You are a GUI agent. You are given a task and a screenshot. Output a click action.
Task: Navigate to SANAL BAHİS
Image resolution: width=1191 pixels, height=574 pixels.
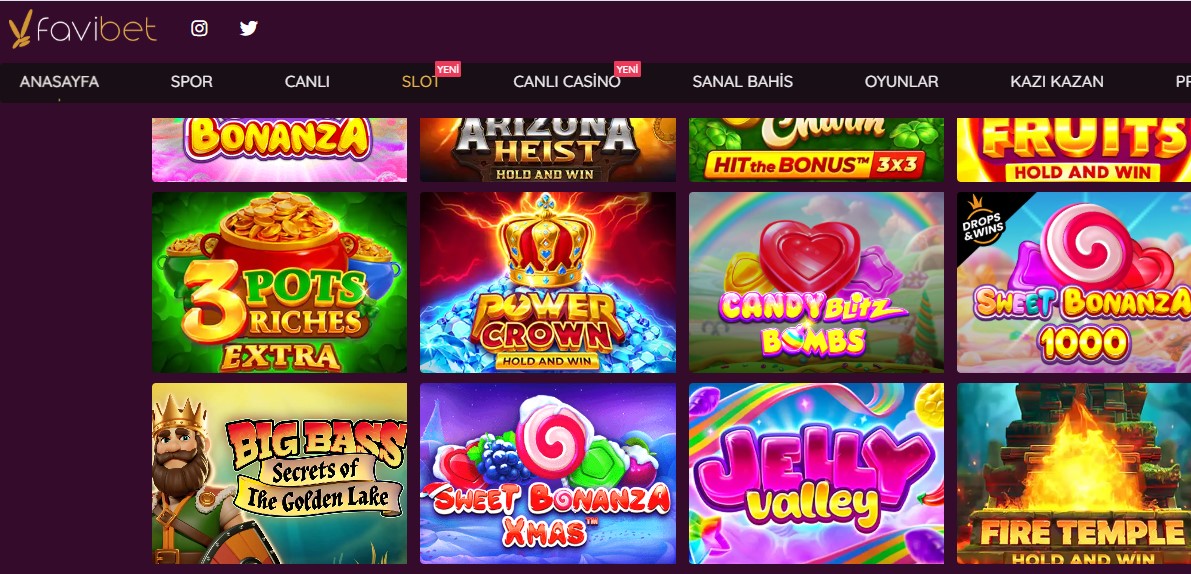pyautogui.click(x=742, y=82)
